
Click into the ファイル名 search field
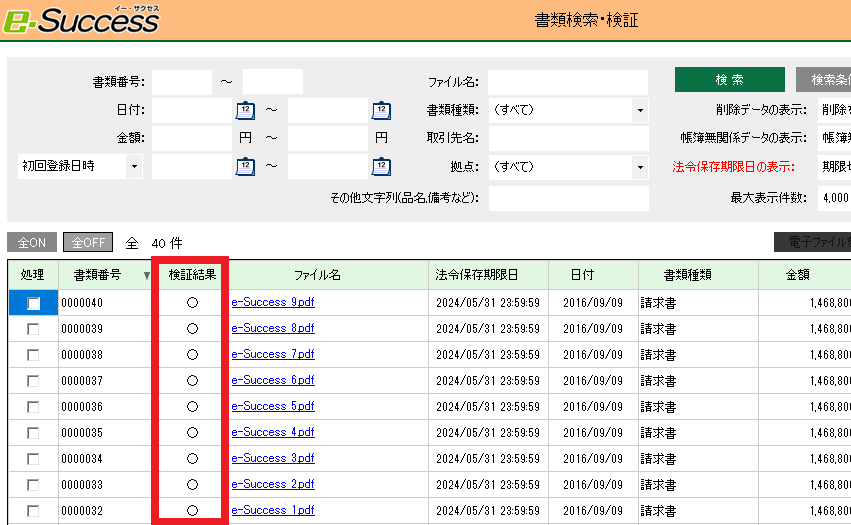point(567,82)
